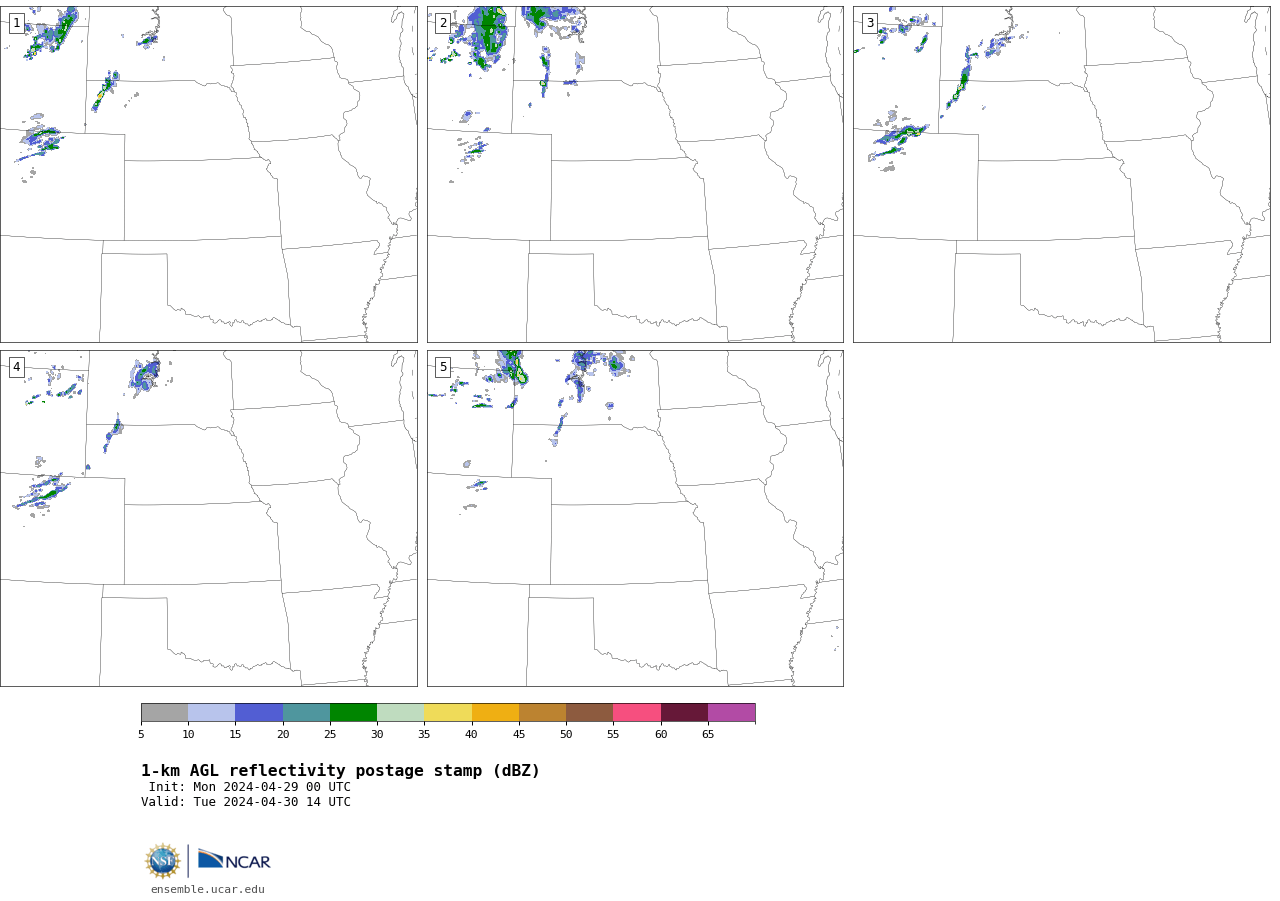Select the tan 45-50 dBZ swatch
Screen dimensions: 1280x901
[542, 713]
